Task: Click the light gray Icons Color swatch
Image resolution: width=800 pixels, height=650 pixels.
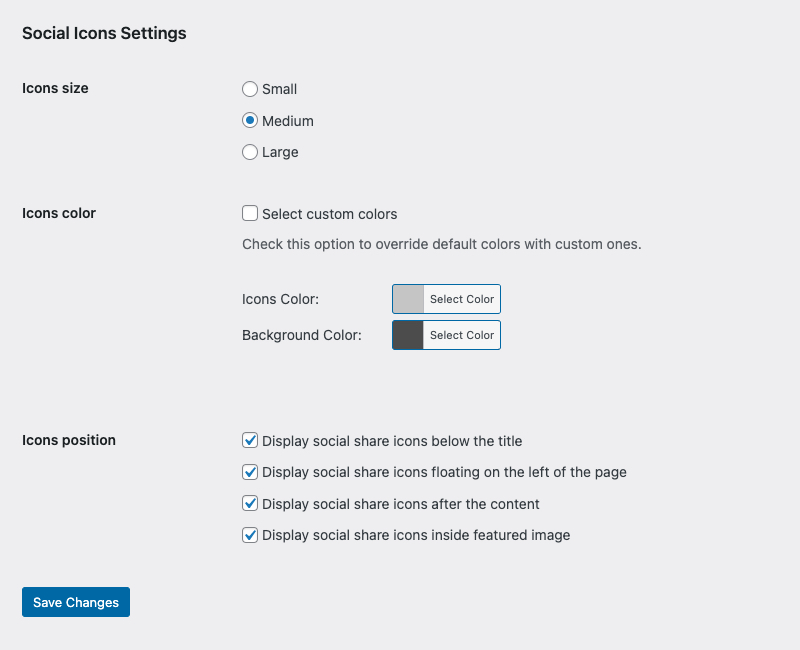Action: pos(408,299)
